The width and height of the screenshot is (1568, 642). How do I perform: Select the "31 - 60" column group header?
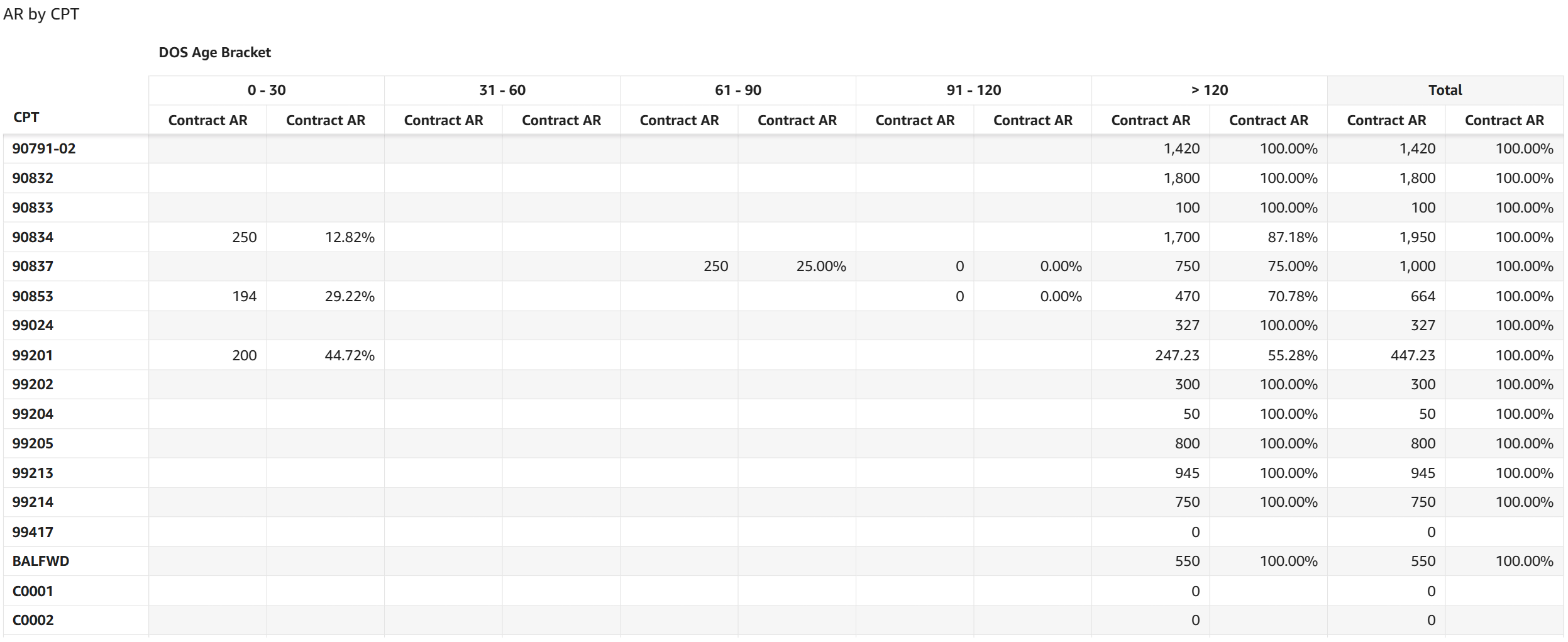tap(502, 90)
